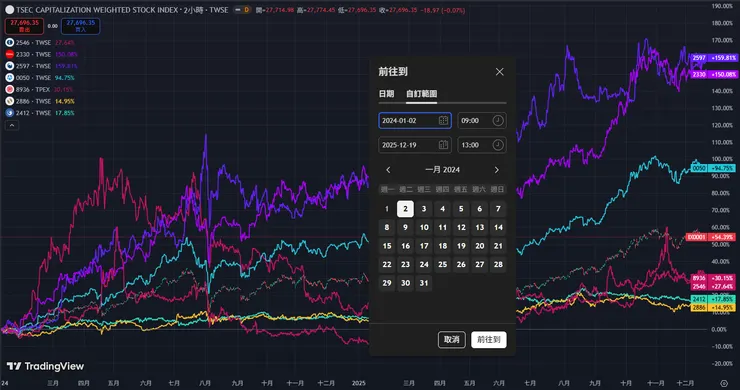Close the 前往到 dialog with X

coord(499,72)
